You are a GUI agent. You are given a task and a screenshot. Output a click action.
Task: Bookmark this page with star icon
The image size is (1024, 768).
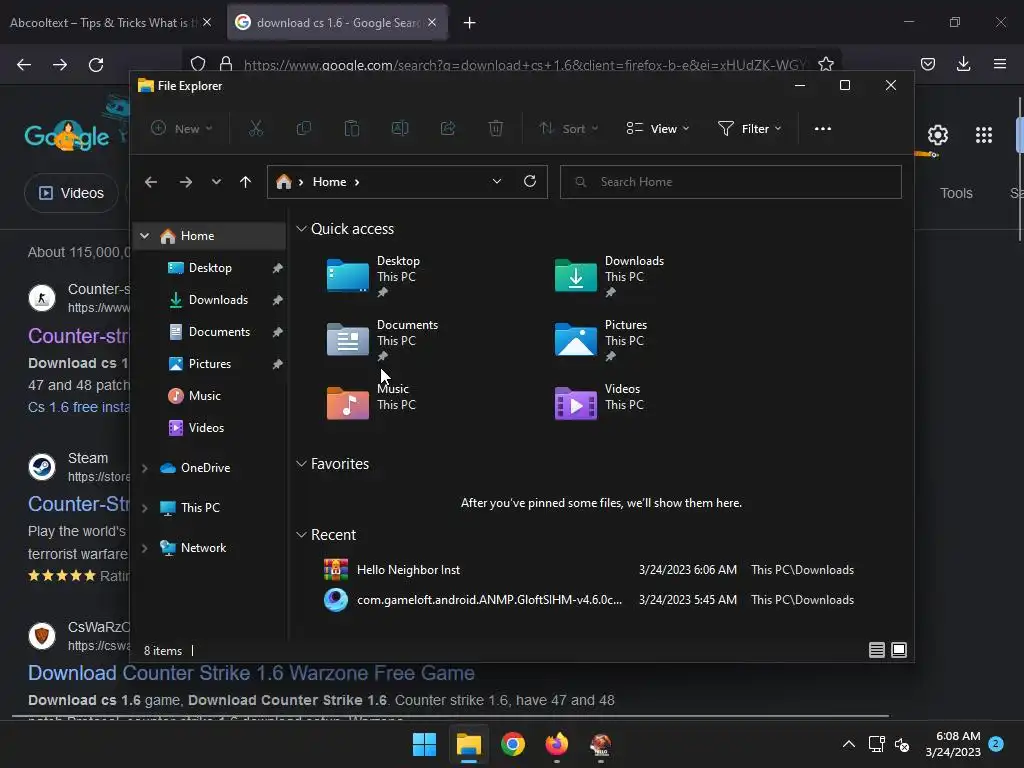click(x=825, y=64)
